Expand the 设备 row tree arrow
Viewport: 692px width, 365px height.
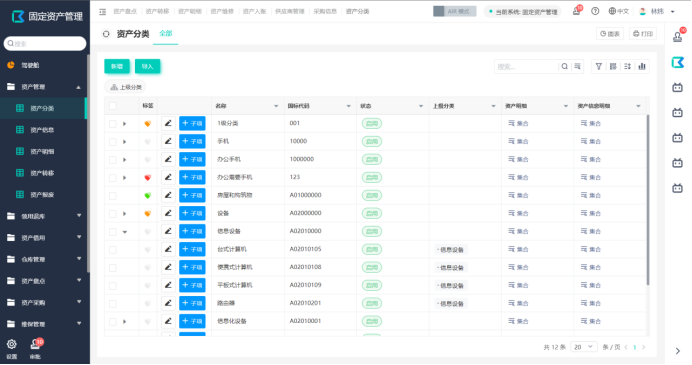[124, 214]
